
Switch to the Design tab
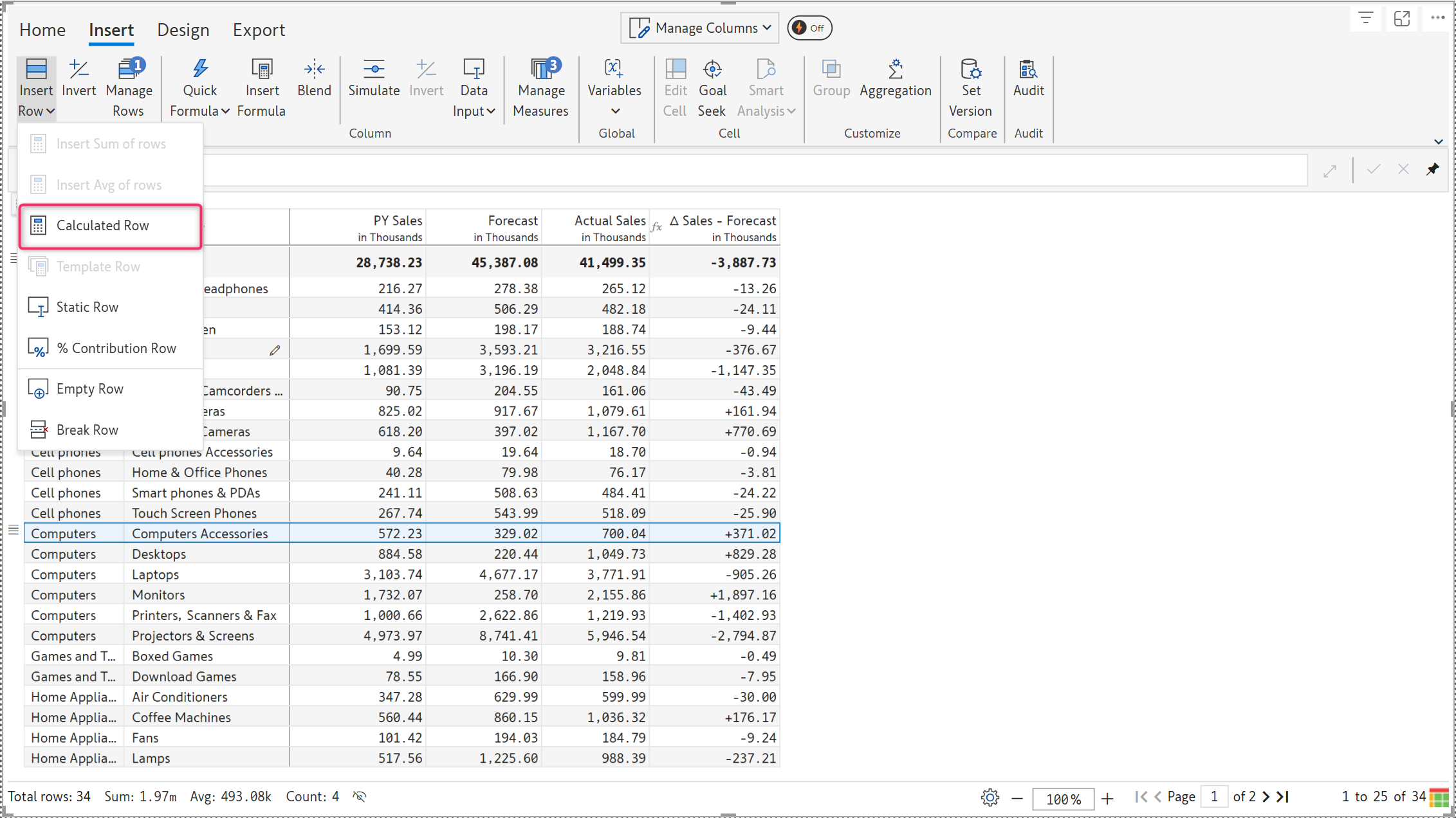[183, 30]
